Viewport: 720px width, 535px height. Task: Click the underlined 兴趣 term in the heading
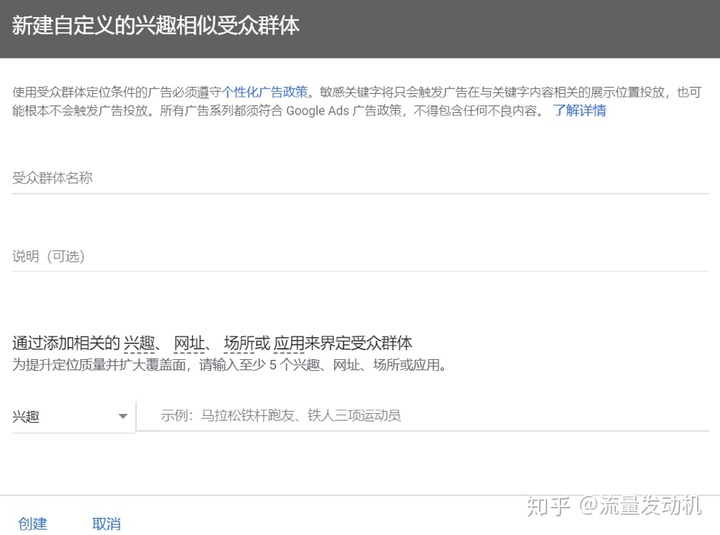point(139,344)
